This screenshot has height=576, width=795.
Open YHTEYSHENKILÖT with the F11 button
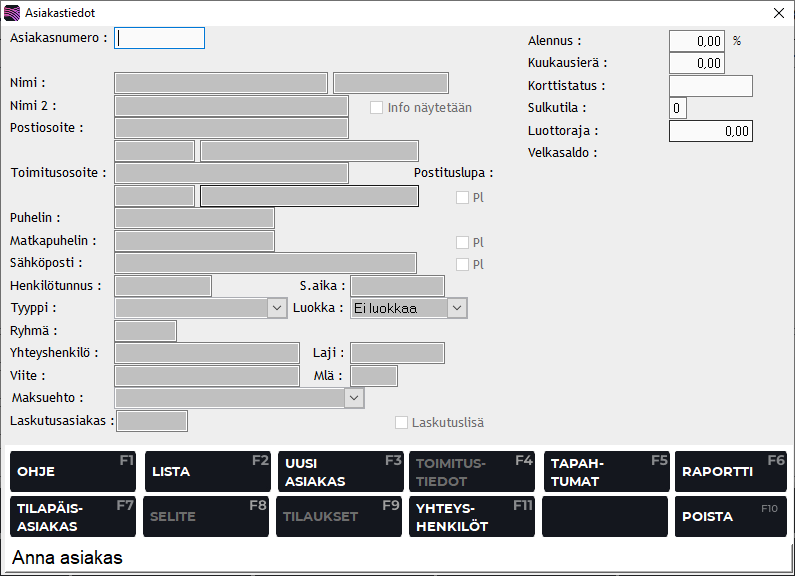[472, 516]
